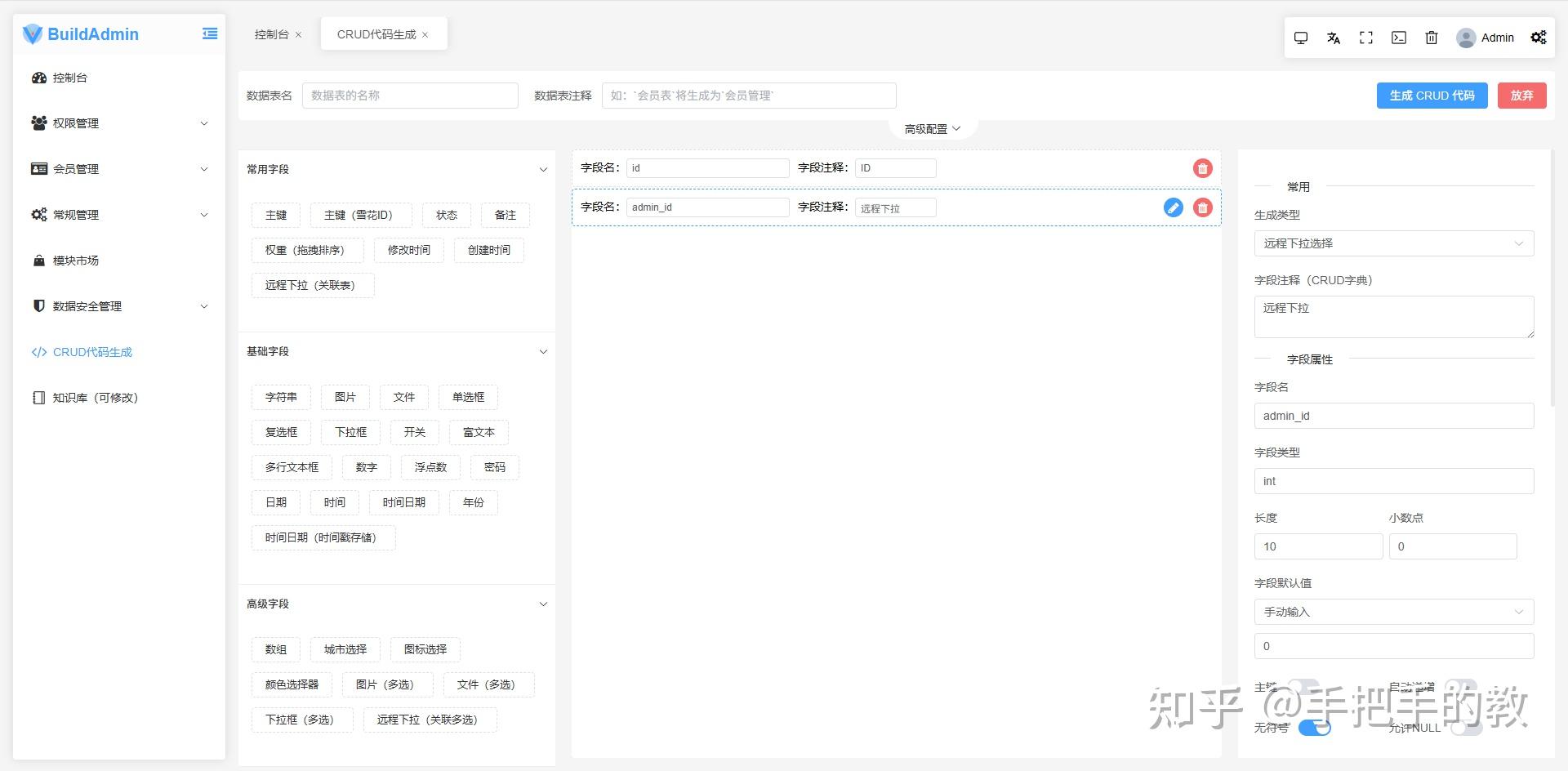This screenshot has width=1568, height=771.
Task: Open layout settings via the gears icon
Action: 1539,38
